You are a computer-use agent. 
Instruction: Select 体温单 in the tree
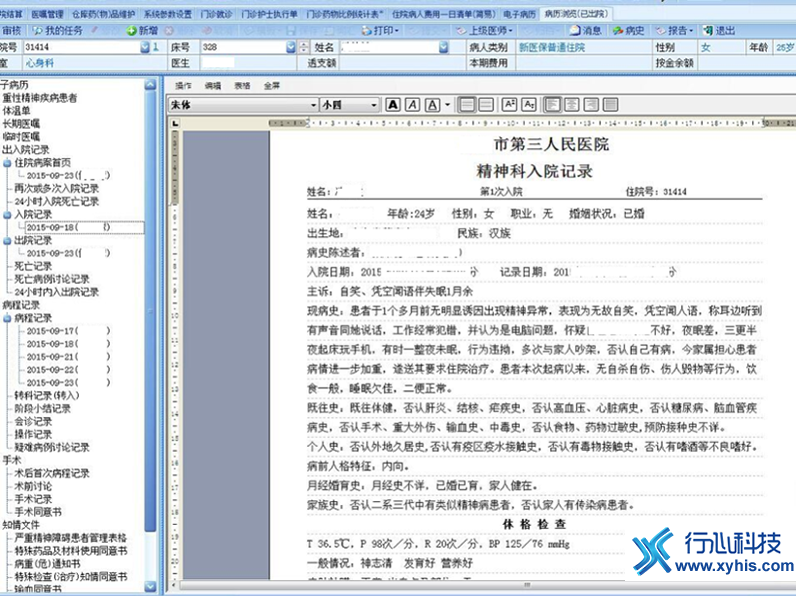click(16, 111)
